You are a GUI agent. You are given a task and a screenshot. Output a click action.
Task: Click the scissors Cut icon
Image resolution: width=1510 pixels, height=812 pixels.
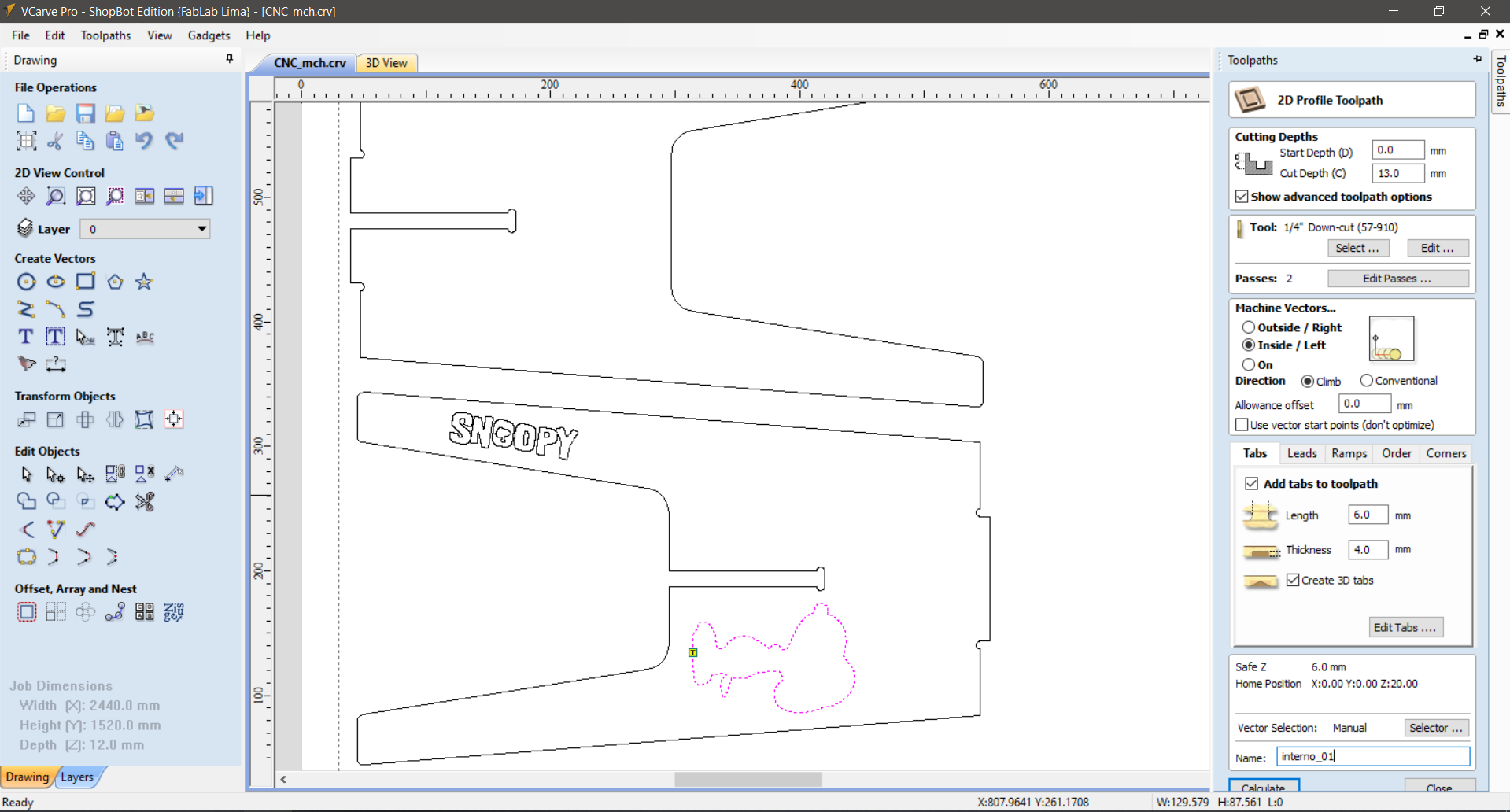55,141
